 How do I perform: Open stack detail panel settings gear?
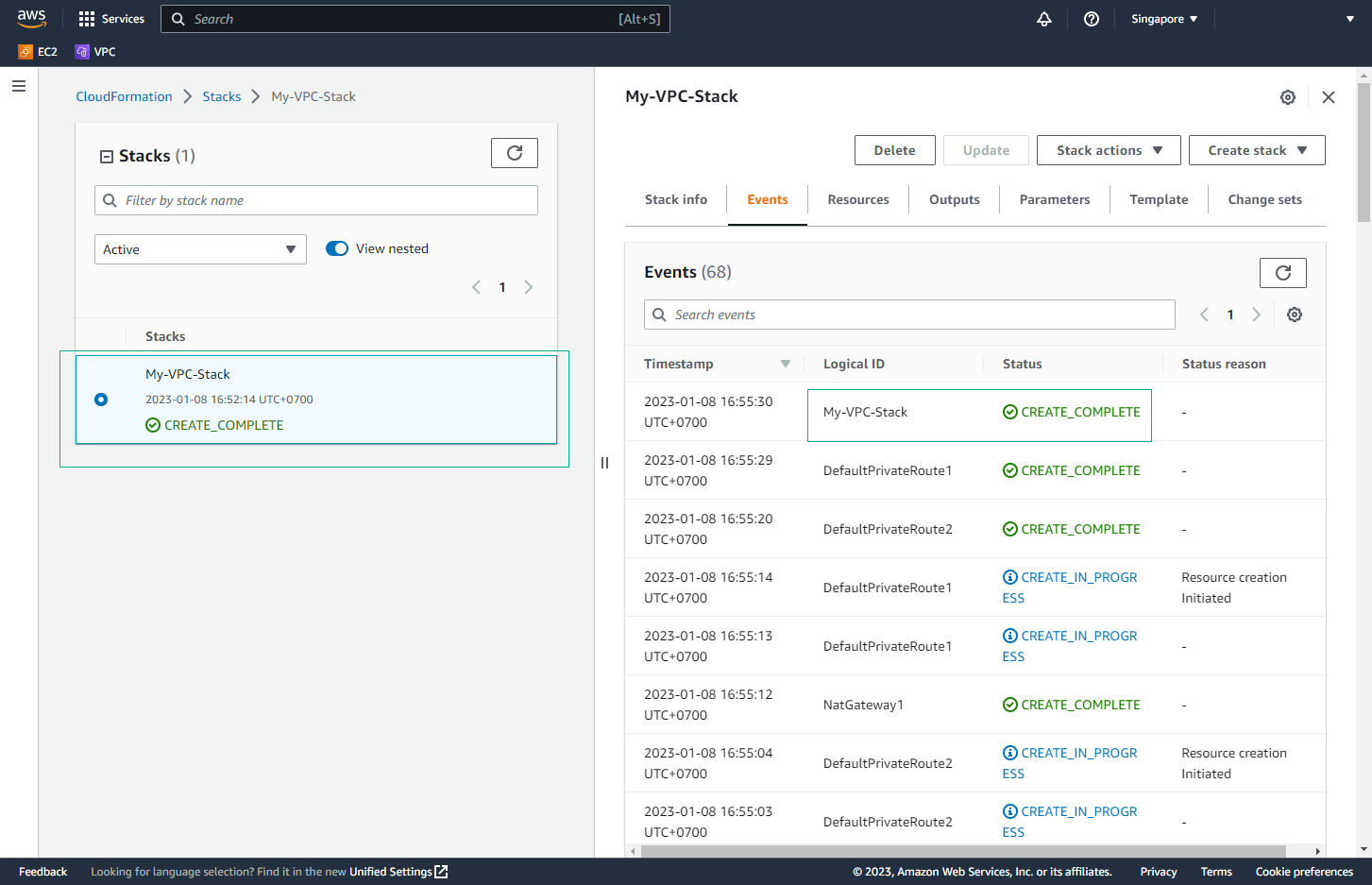pyautogui.click(x=1288, y=97)
